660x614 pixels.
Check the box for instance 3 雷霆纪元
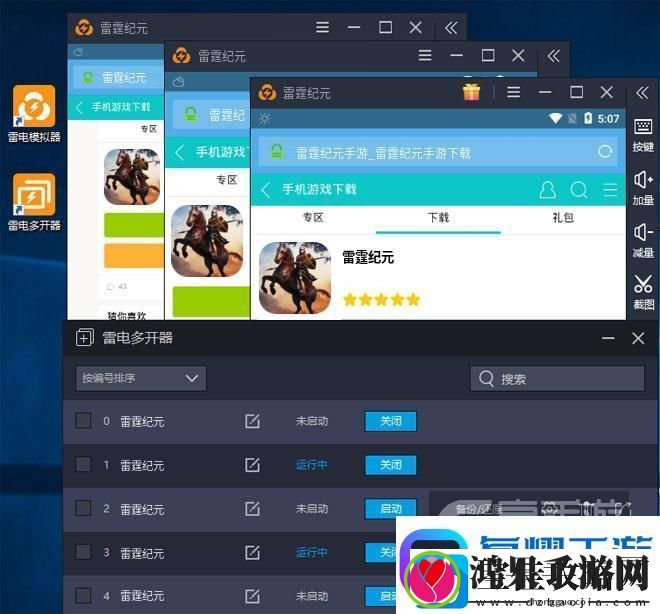(x=83, y=552)
